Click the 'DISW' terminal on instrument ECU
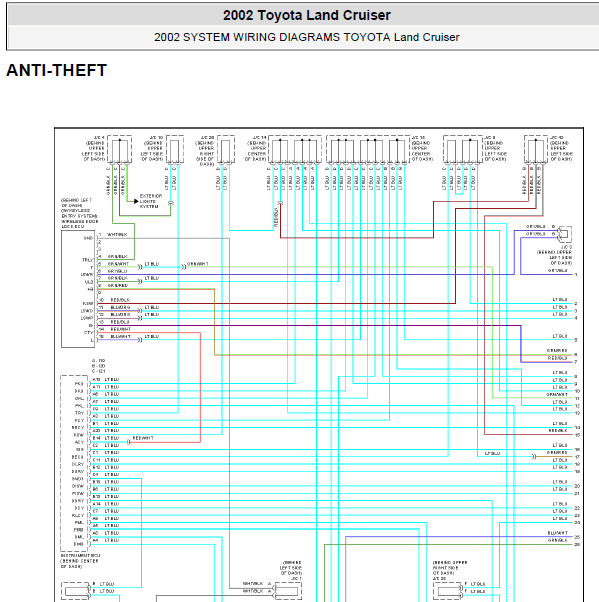Screen dimensions: 599x602 pos(78,486)
